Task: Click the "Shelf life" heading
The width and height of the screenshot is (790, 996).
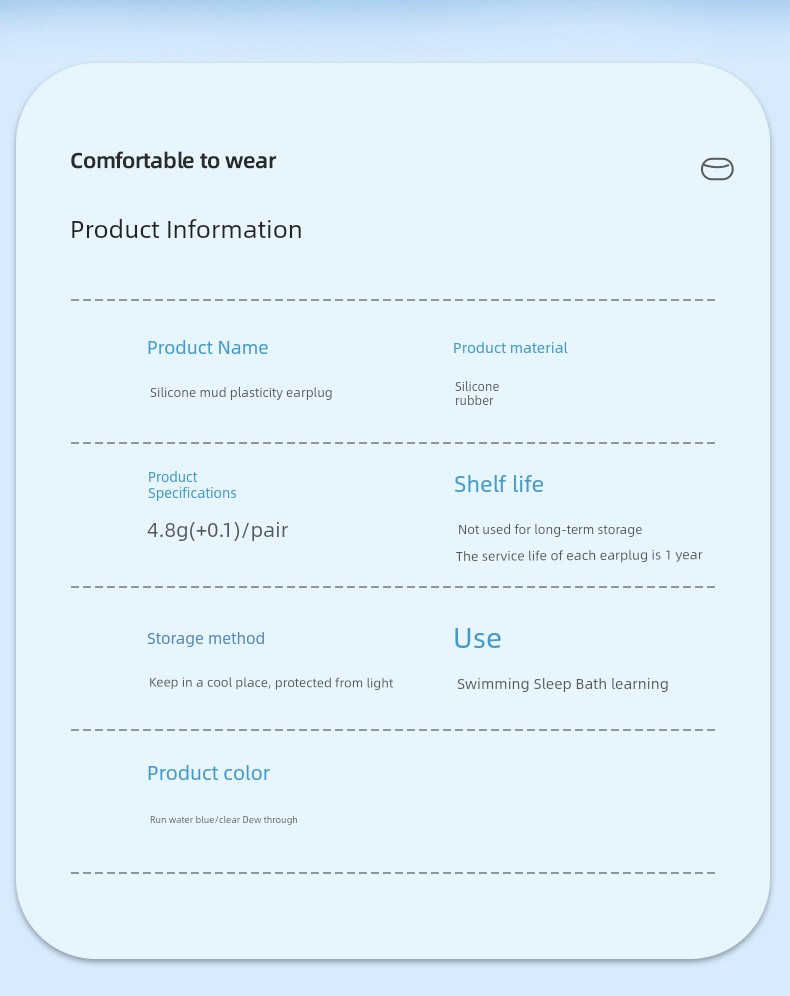Action: pyautogui.click(x=499, y=485)
